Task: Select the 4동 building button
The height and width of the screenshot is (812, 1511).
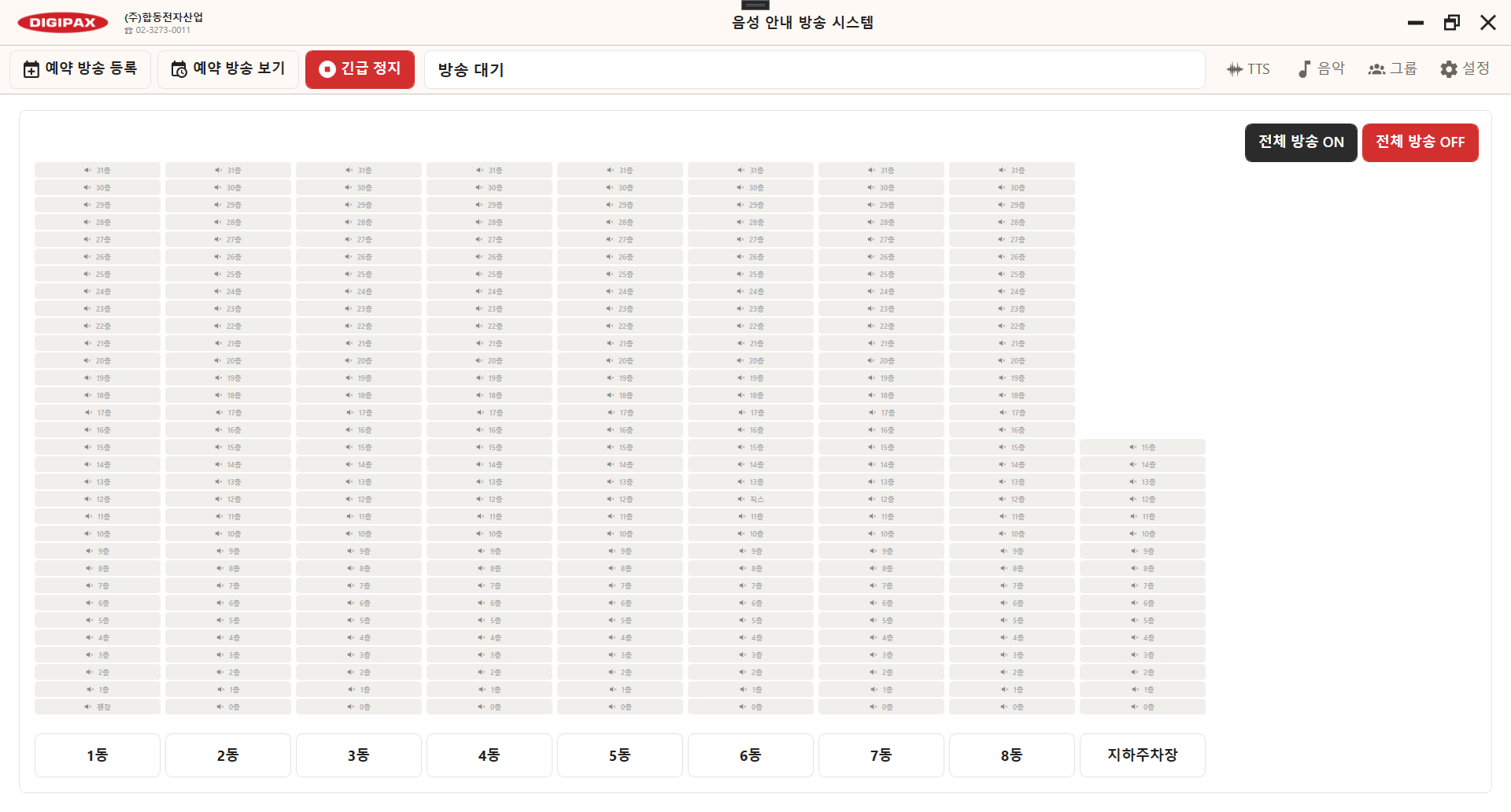Action: (490, 755)
